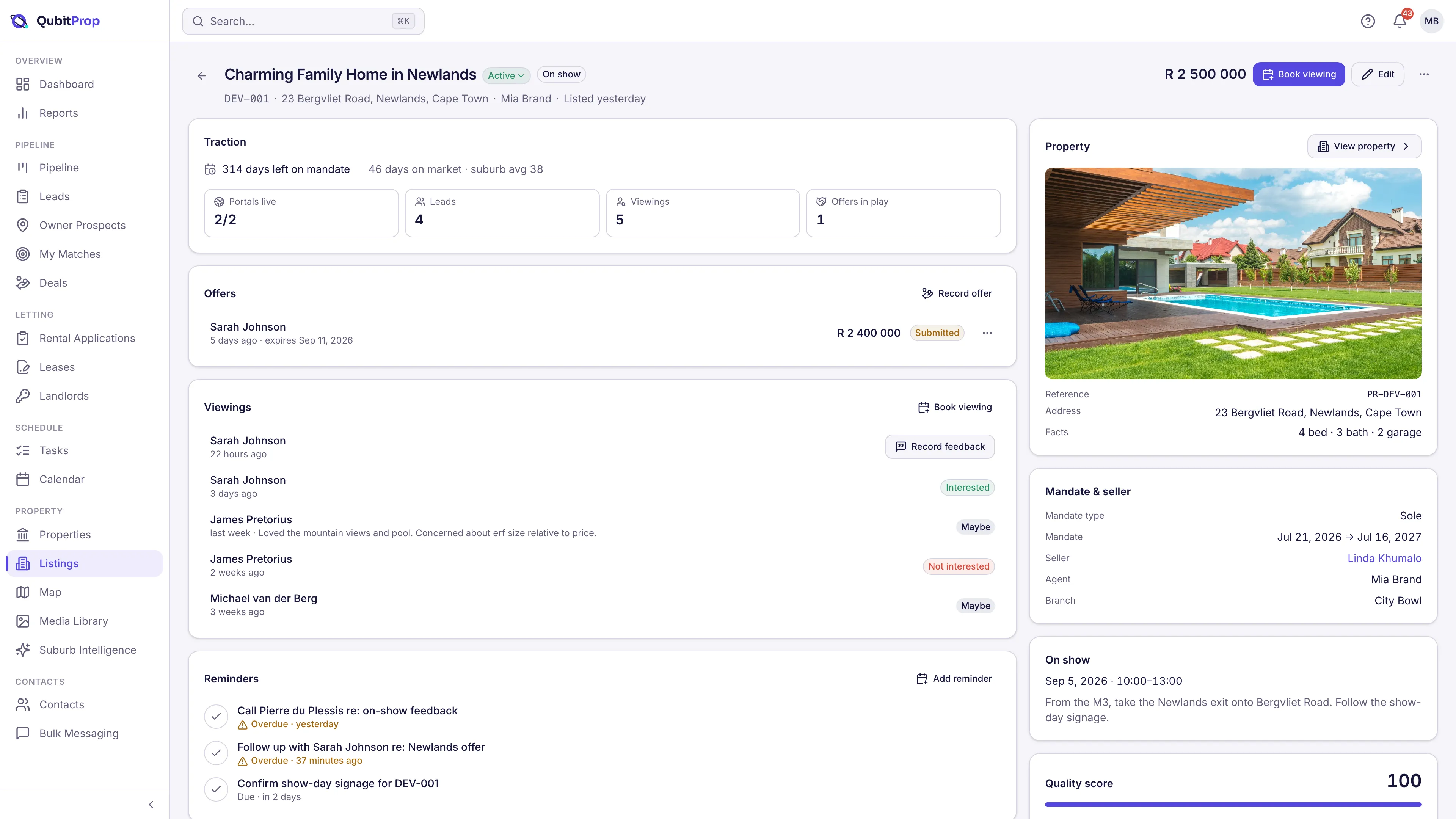Click the Leases document icon
Image resolution: width=1456 pixels, height=819 pixels.
pos(23,367)
